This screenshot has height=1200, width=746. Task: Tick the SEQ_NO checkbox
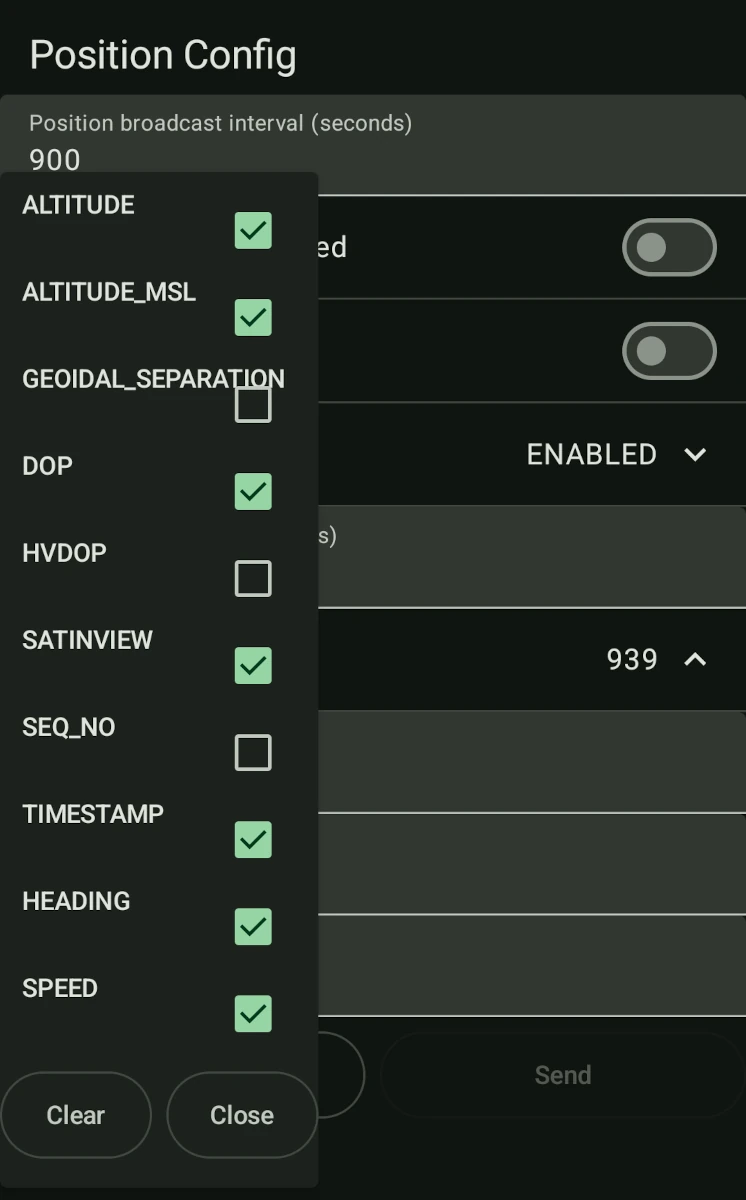253,752
